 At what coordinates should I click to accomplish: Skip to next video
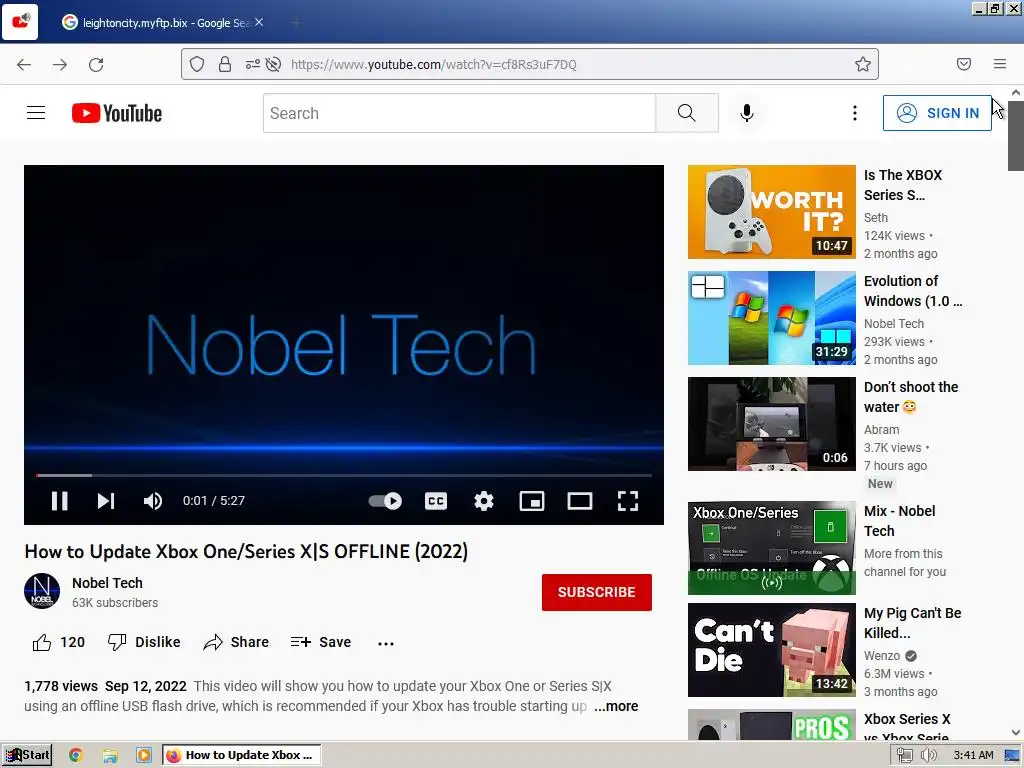click(x=106, y=501)
